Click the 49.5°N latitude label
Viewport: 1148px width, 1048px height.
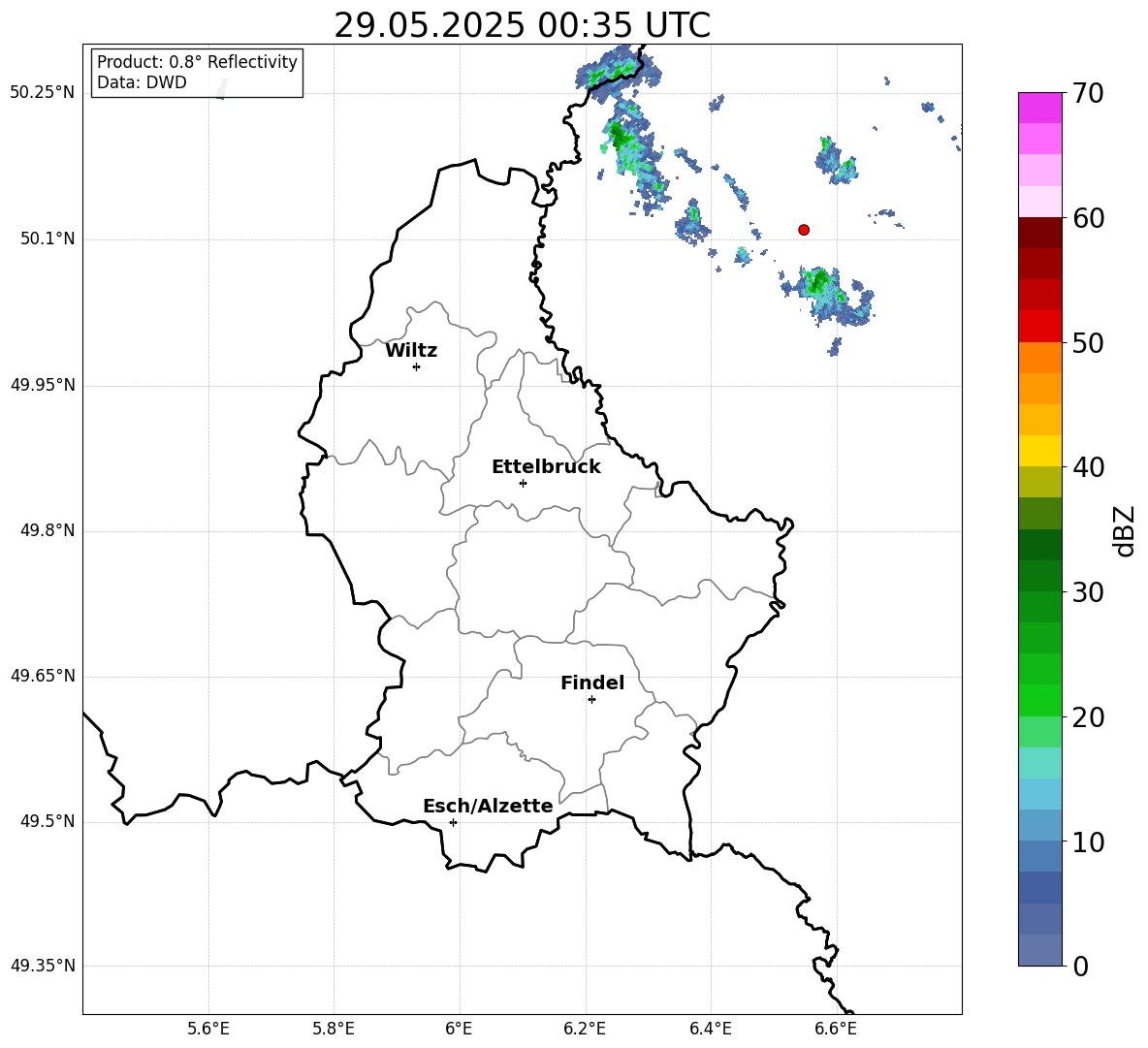pos(48,821)
